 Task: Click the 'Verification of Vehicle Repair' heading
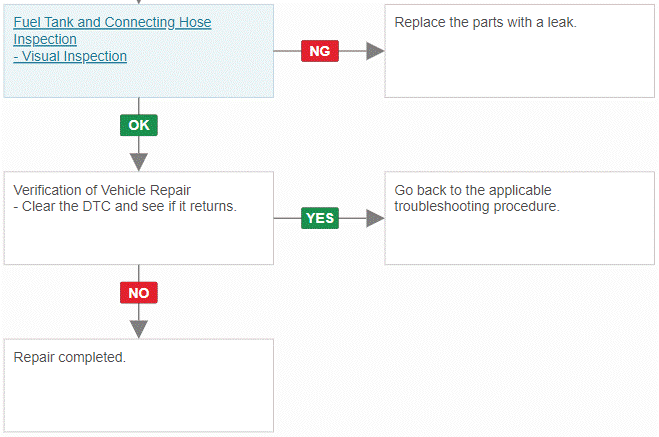(102, 190)
